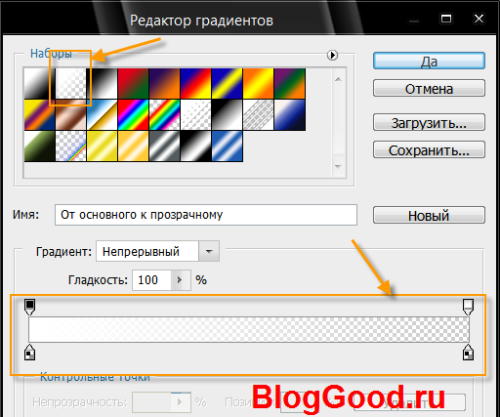Pick the first preset, white-to-black foreground gradient
The image size is (500, 417).
click(40, 84)
